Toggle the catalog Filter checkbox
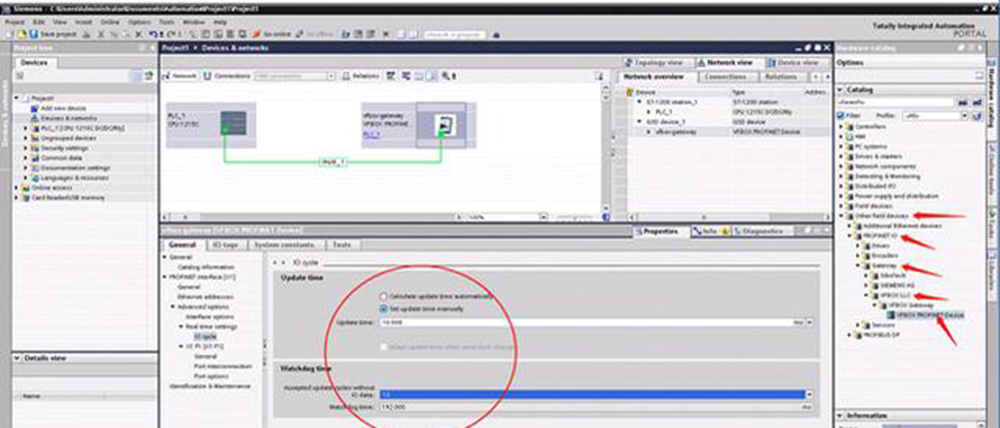The image size is (1000, 428). coord(841,116)
